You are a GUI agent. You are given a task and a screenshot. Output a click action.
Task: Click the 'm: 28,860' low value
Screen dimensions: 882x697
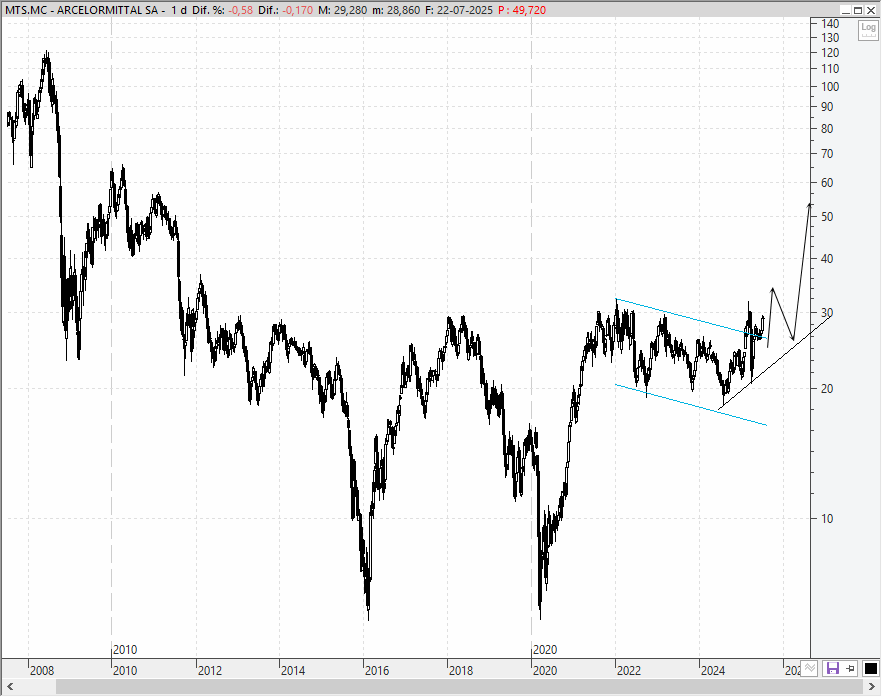pyautogui.click(x=394, y=10)
